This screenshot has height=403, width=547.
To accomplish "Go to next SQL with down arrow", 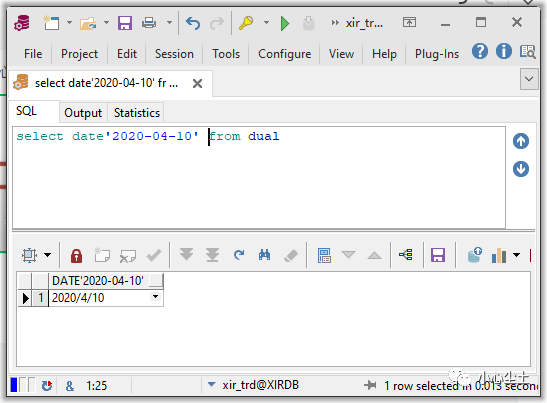I will pyautogui.click(x=521, y=169).
